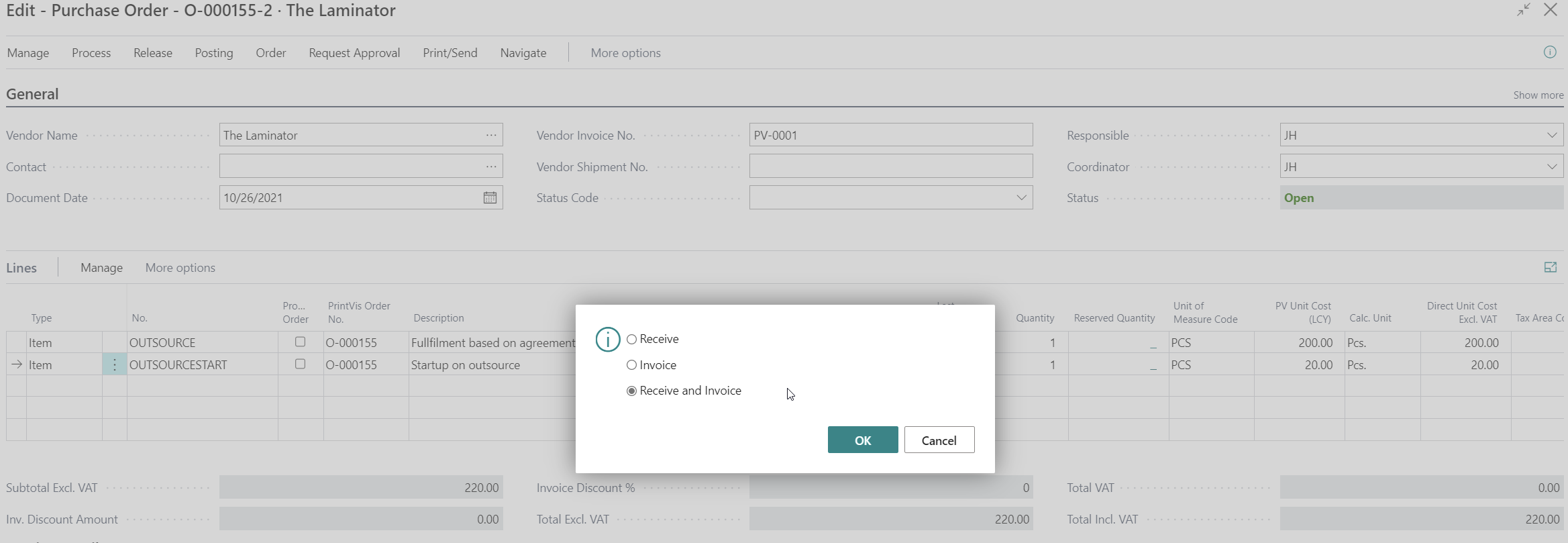Click Direct Unit Cost 200.00 cell
1568x543 pixels.
click(x=1466, y=342)
